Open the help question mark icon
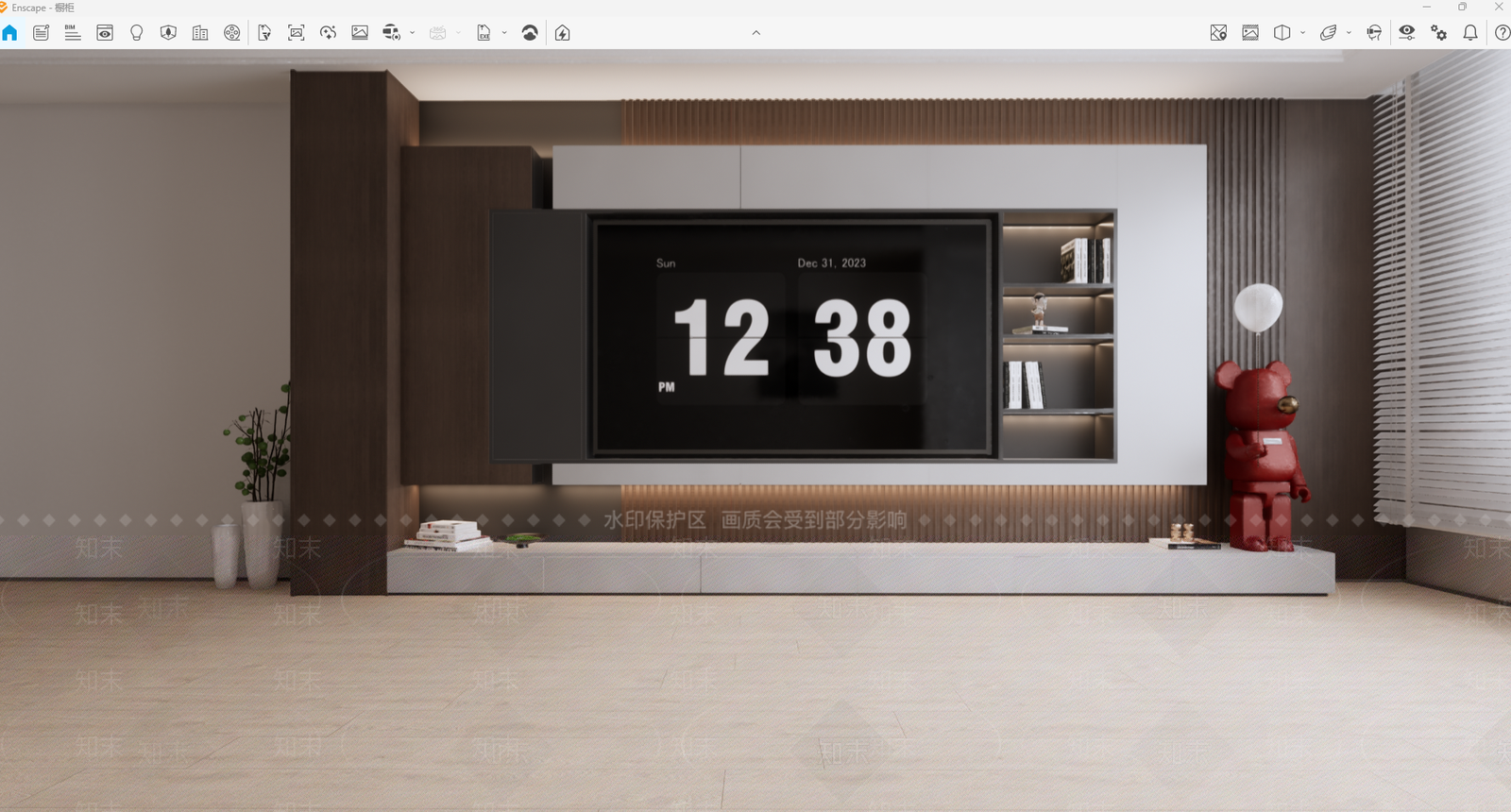Screen dimensions: 1511x812 click(1503, 33)
